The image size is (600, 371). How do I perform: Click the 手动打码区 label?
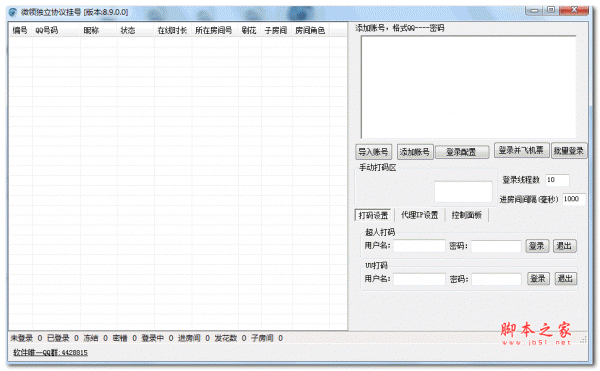click(x=377, y=168)
